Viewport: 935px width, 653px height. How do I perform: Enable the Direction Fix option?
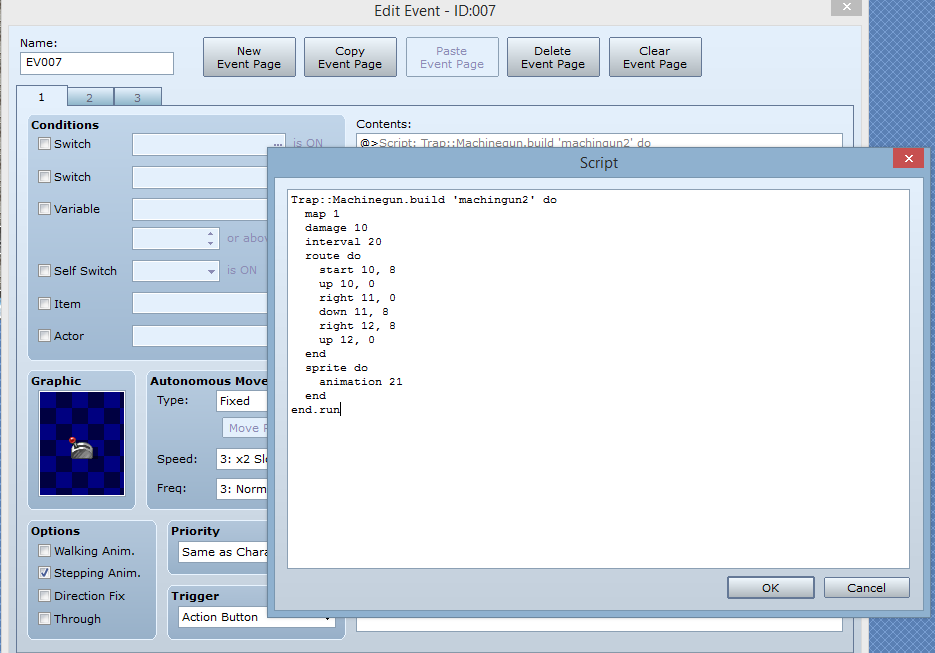[44, 596]
